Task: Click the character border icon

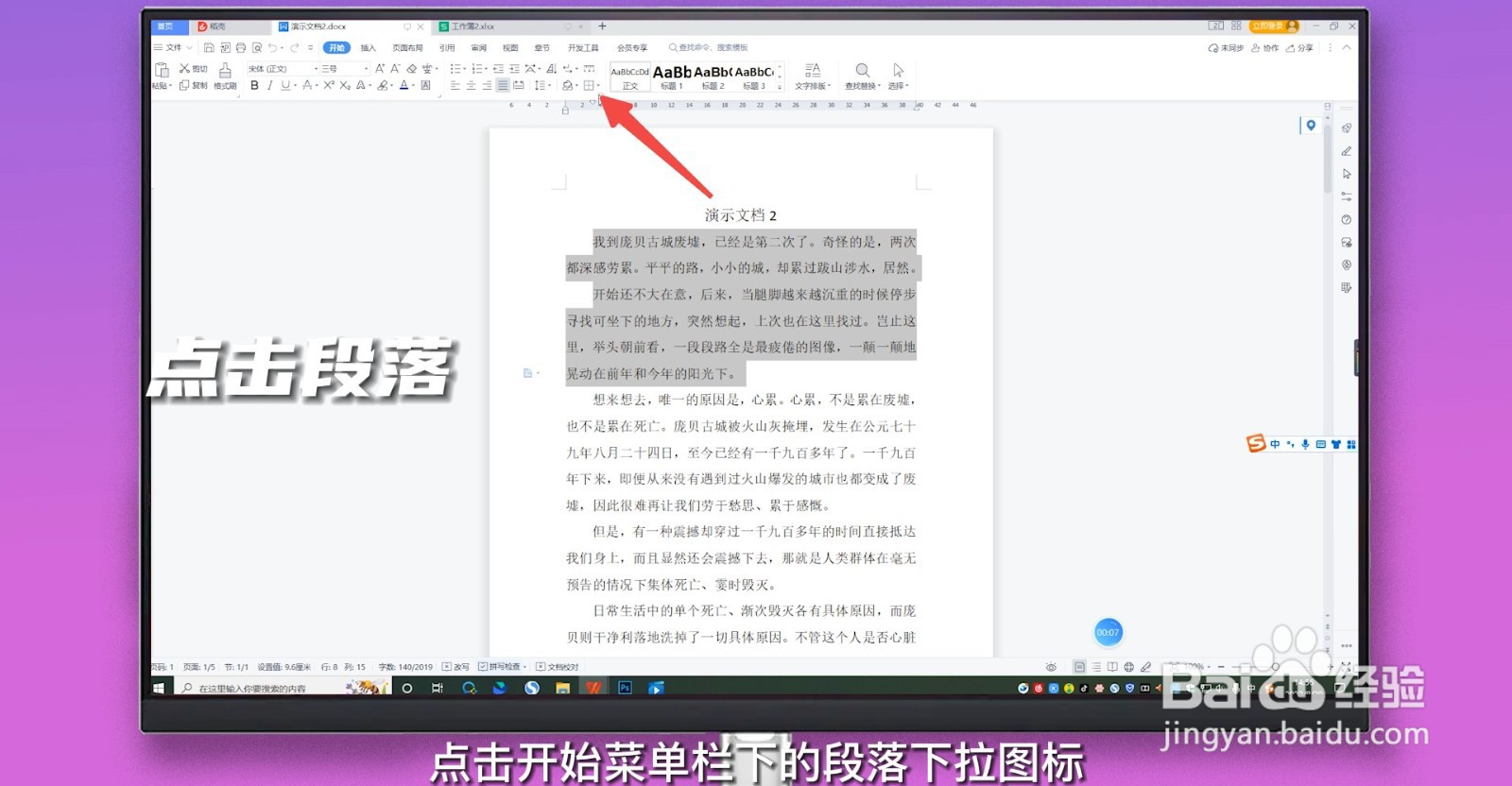Action: 425,85
